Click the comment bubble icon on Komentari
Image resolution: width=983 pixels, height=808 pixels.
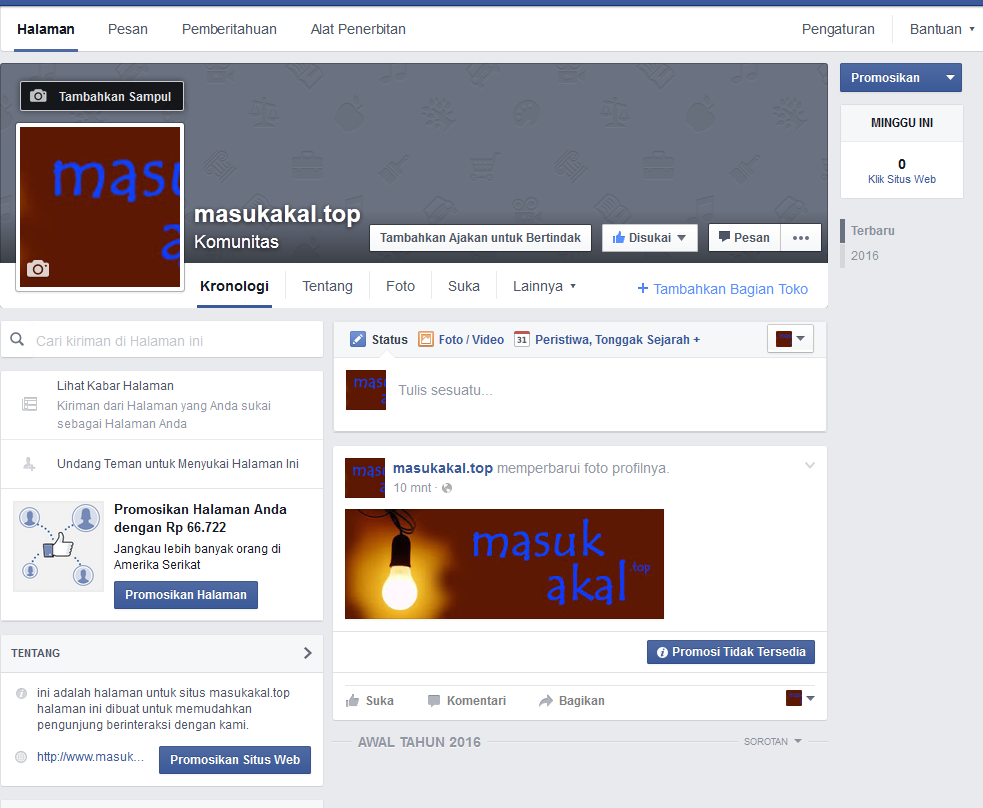[433, 701]
